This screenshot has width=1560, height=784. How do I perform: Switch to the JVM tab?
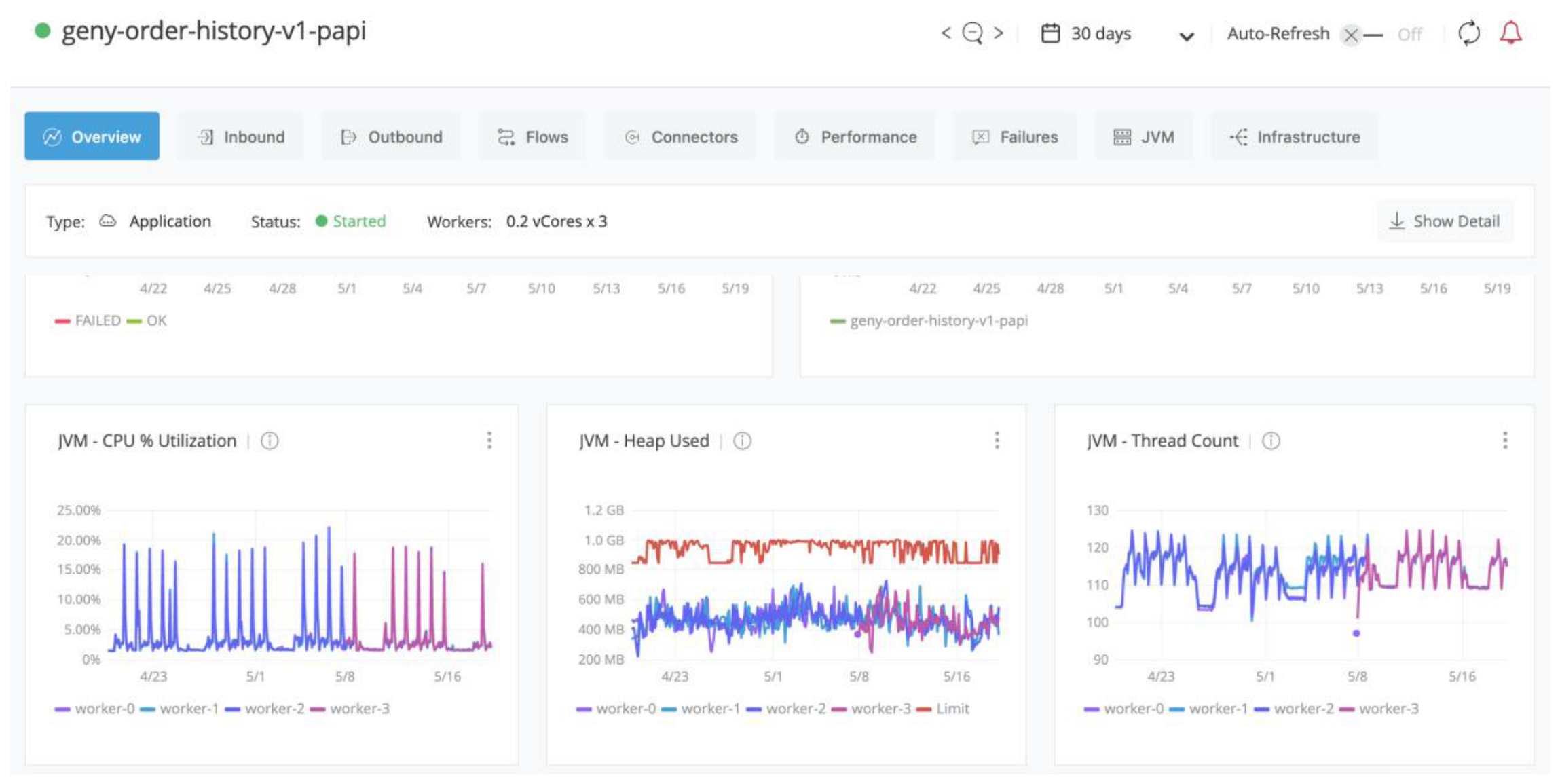point(1143,136)
